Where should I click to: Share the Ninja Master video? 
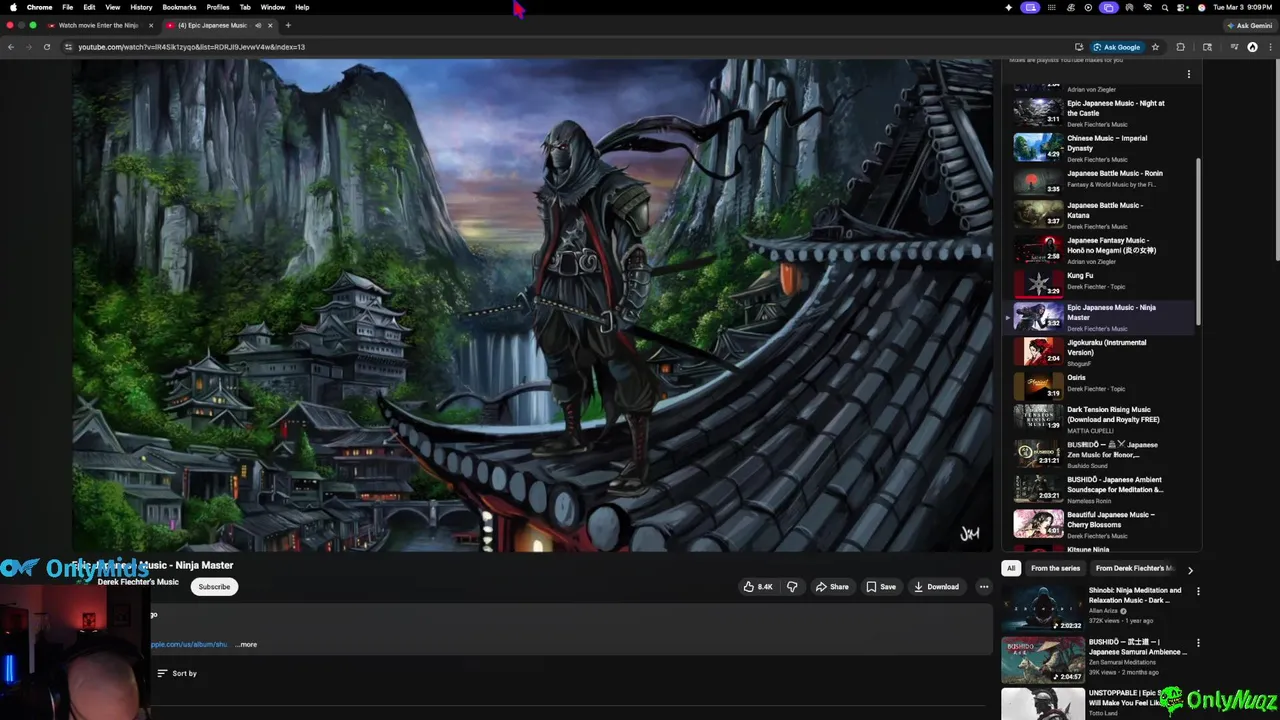(x=832, y=587)
